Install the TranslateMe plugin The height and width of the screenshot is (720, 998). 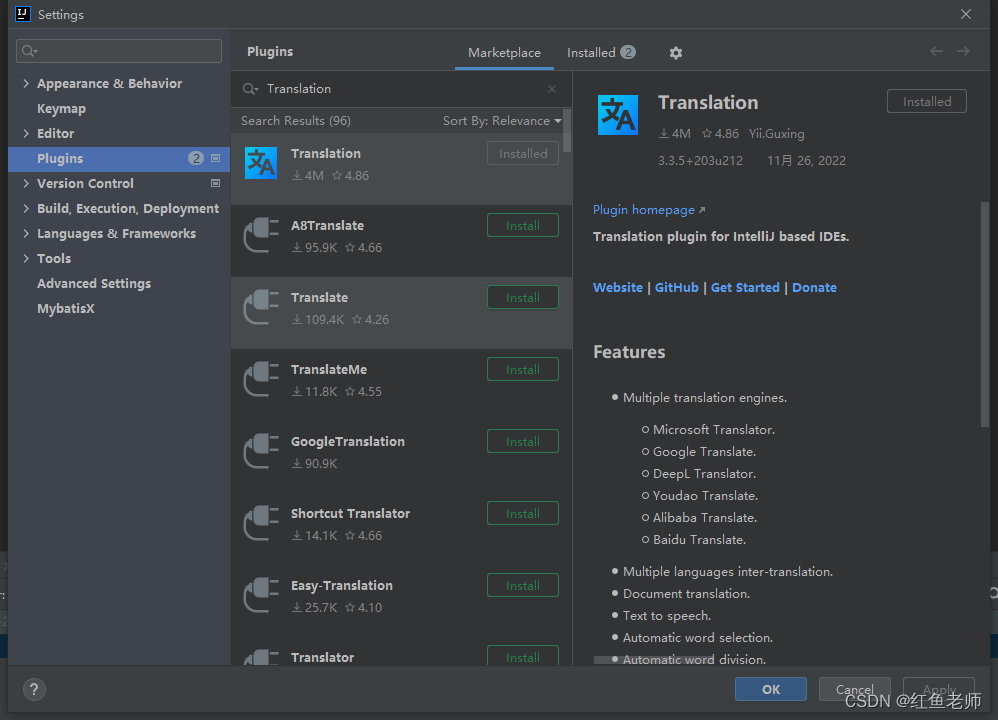pyautogui.click(x=523, y=369)
